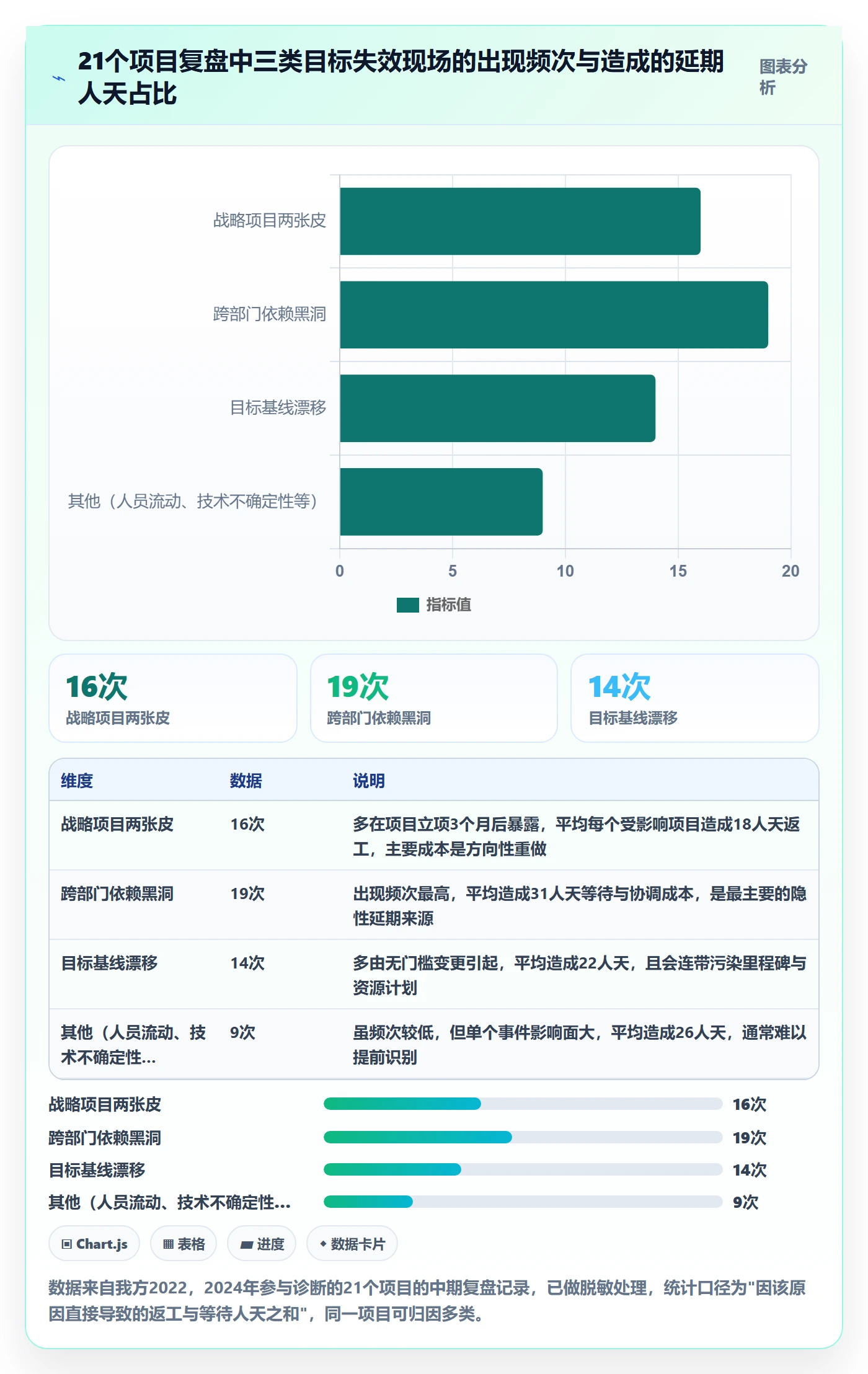
Task: Click the 14次 value in the table
Action: pos(247,963)
